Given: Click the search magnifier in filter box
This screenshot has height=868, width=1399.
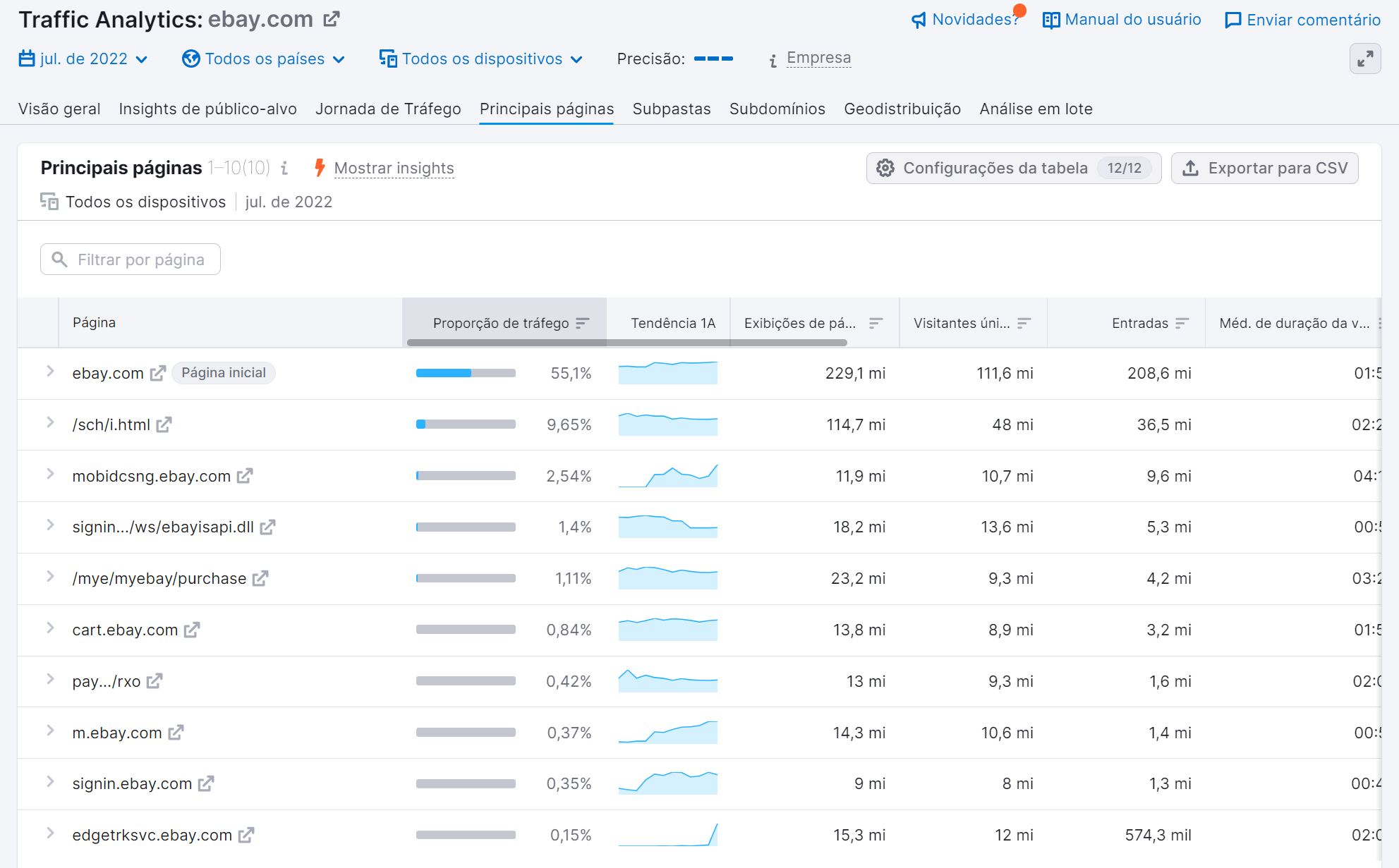Looking at the screenshot, I should (60, 259).
